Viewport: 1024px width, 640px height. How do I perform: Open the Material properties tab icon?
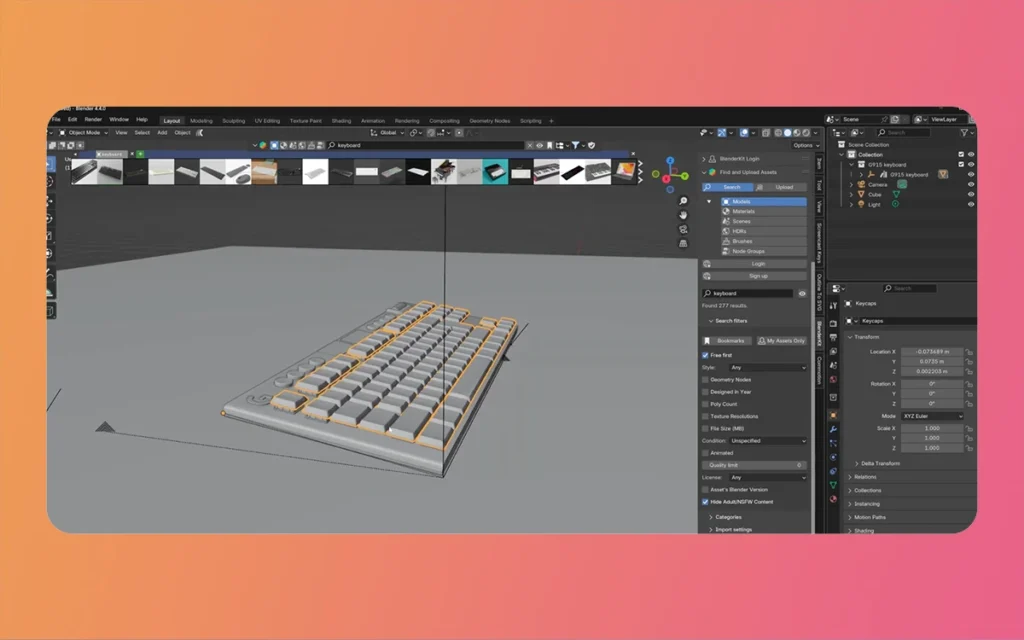[x=833, y=499]
